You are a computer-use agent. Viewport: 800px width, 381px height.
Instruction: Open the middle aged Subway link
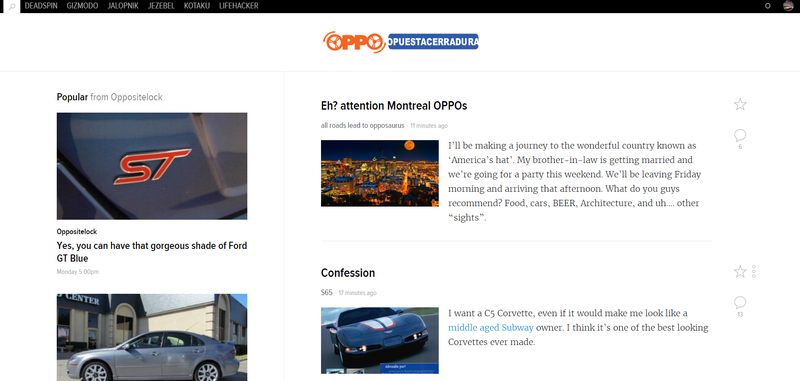pos(491,328)
